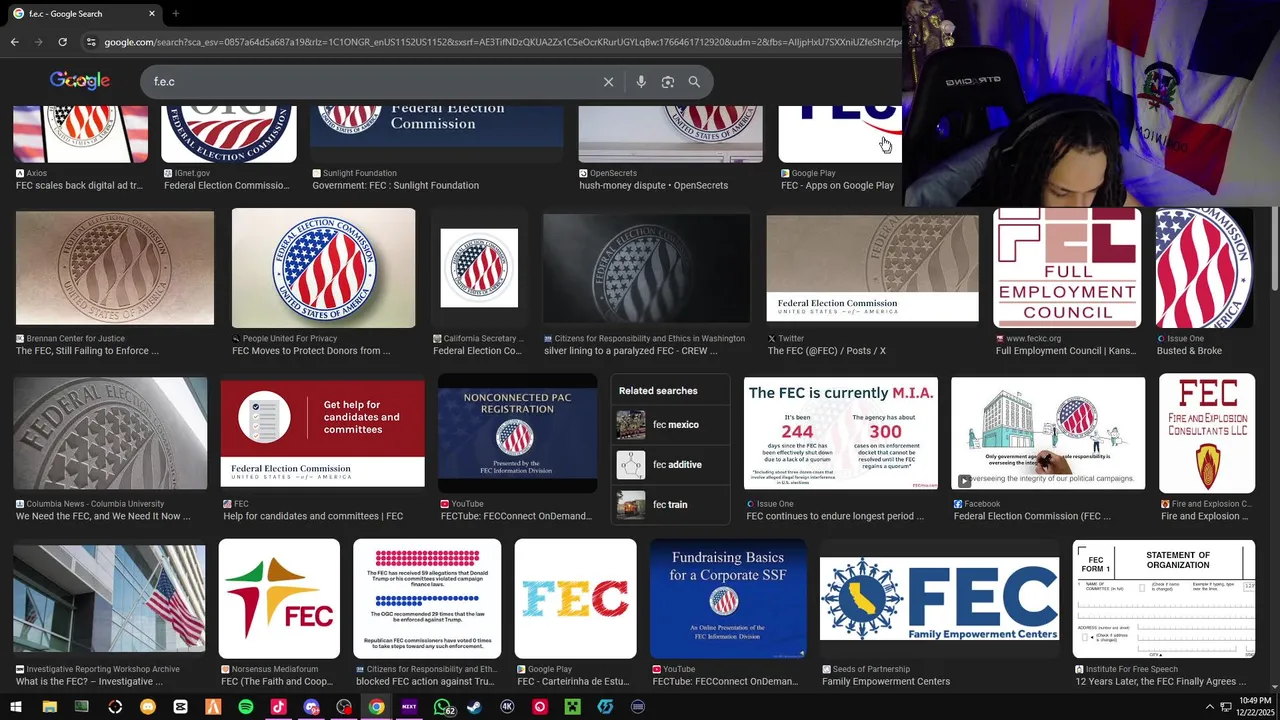Open 4K Downloader in taskbar
Screen dimensions: 1280x720
point(507,707)
